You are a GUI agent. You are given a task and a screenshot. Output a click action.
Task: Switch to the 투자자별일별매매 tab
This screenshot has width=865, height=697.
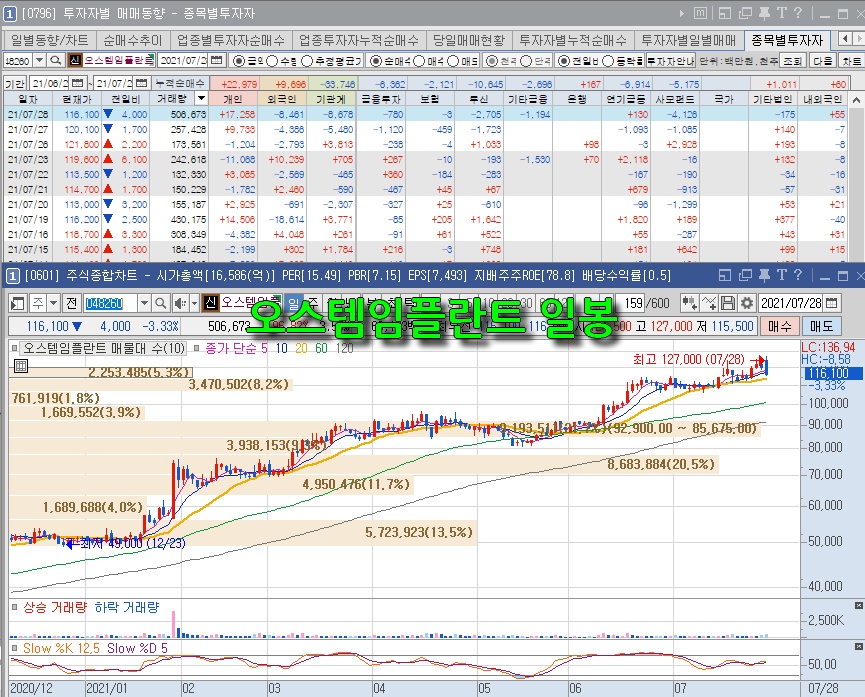[x=688, y=40]
